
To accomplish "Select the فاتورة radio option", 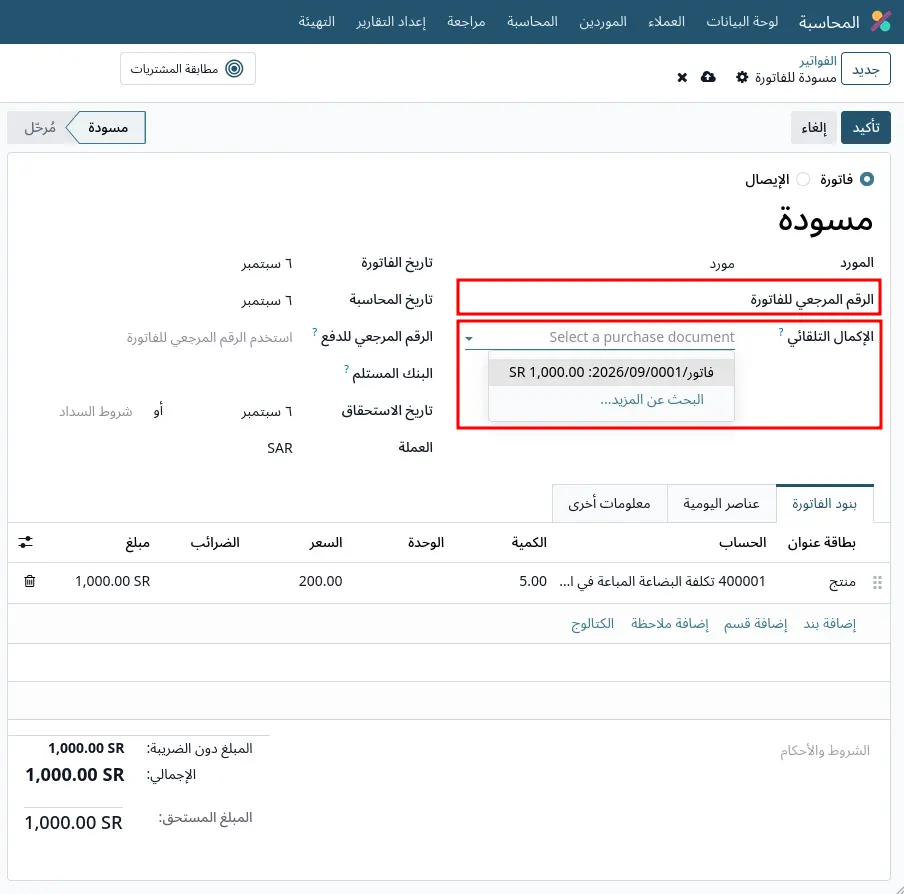I will click(867, 179).
